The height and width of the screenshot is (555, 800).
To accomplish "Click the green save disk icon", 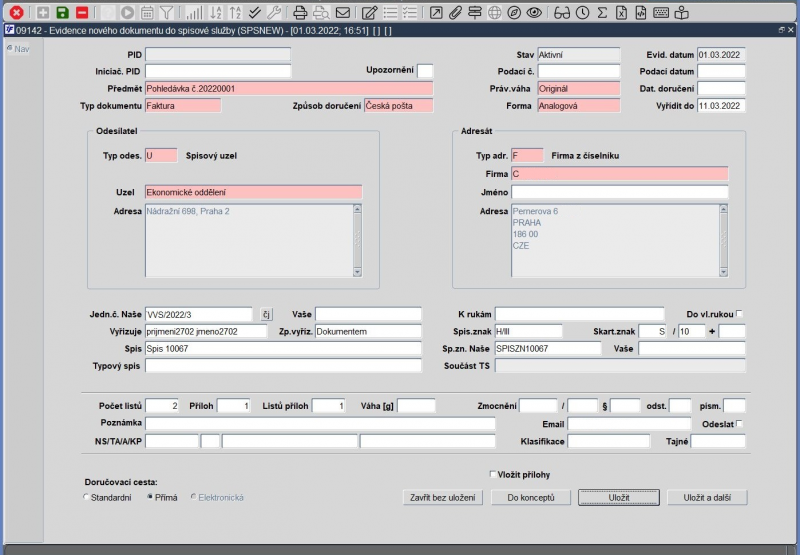I will point(62,12).
